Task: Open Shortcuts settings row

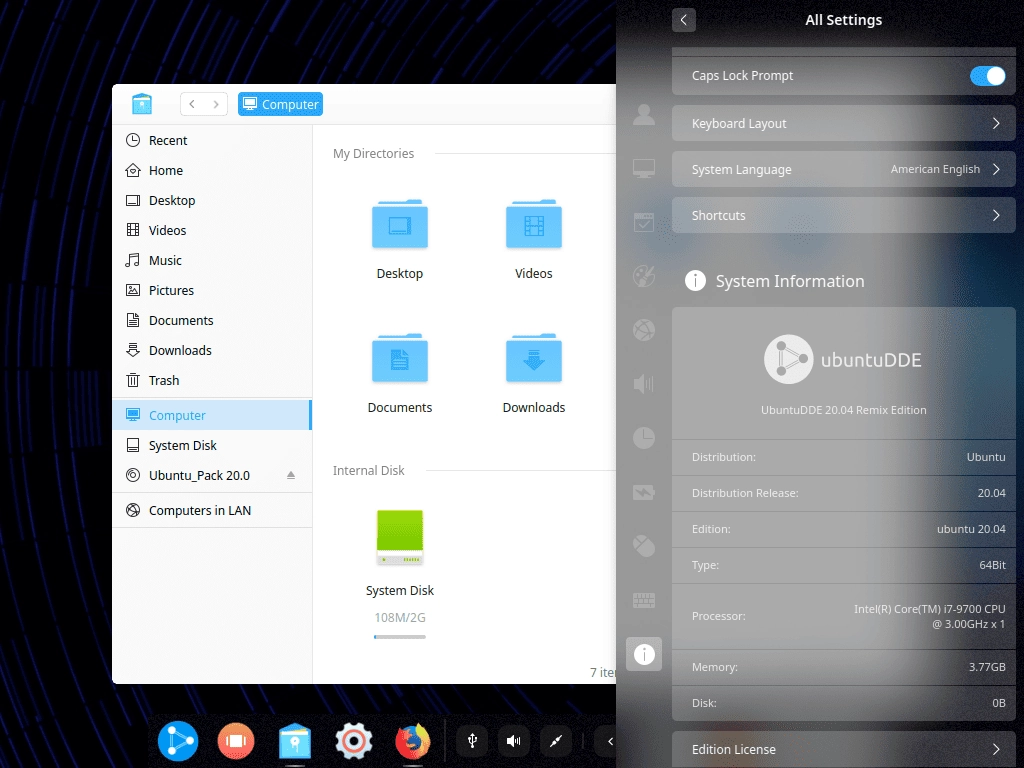Action: click(843, 216)
